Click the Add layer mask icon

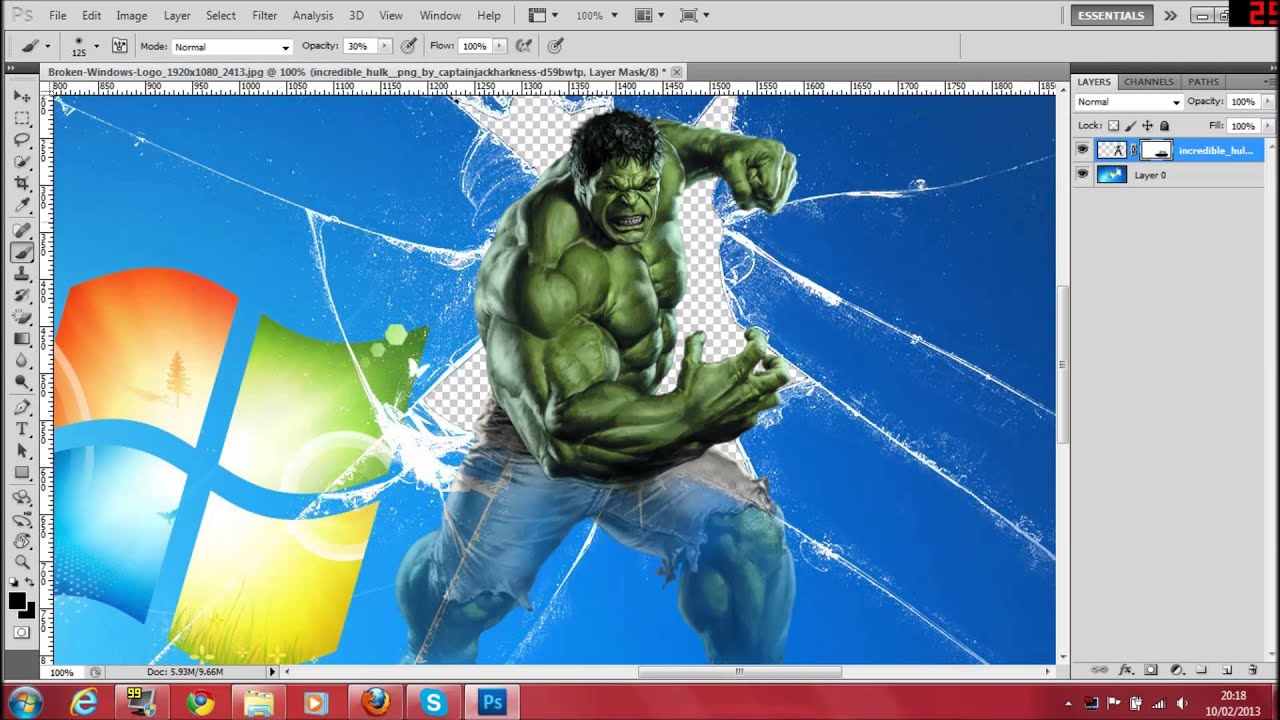[x=1151, y=670]
